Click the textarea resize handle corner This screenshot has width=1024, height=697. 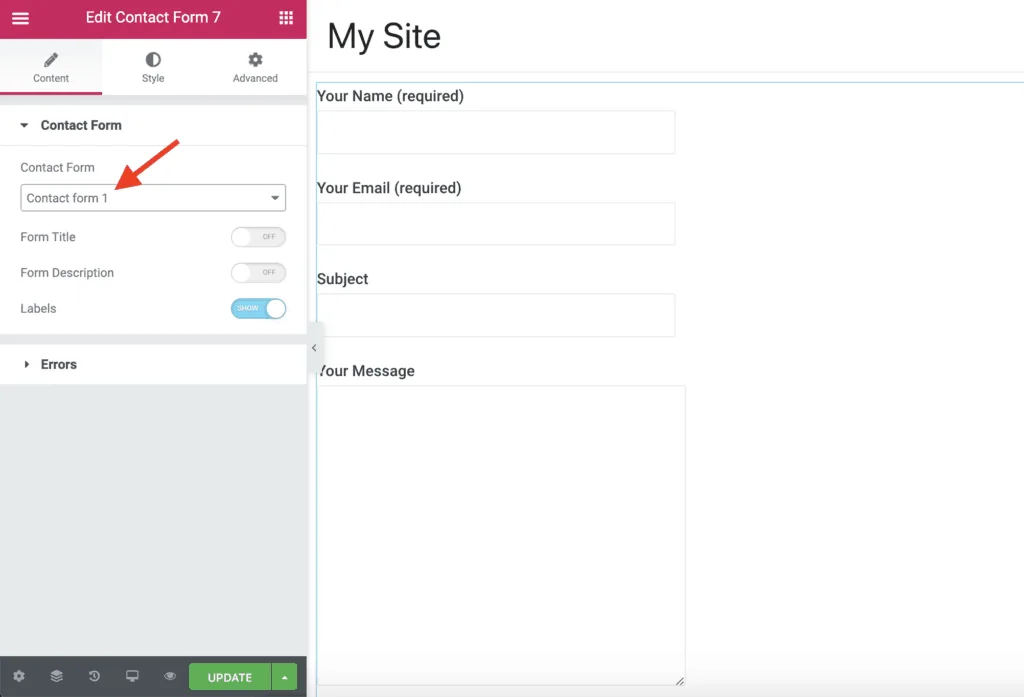[x=680, y=681]
